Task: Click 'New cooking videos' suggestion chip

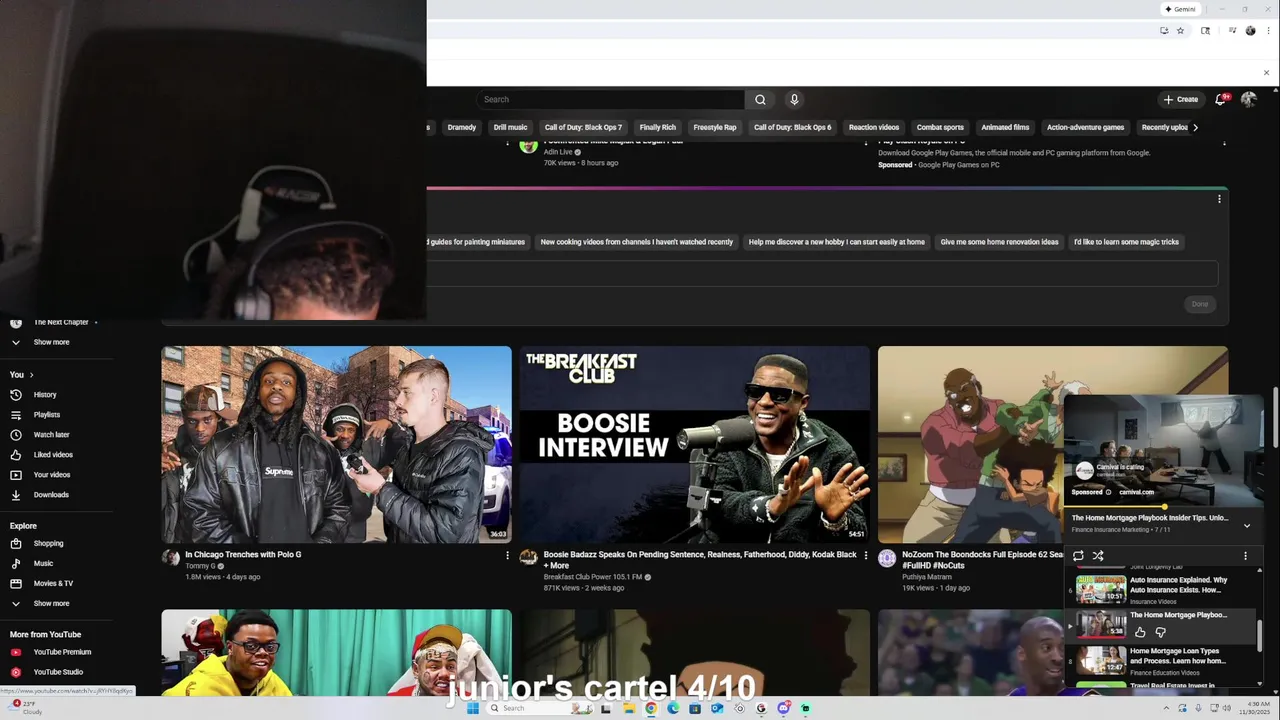Action: click(x=637, y=242)
